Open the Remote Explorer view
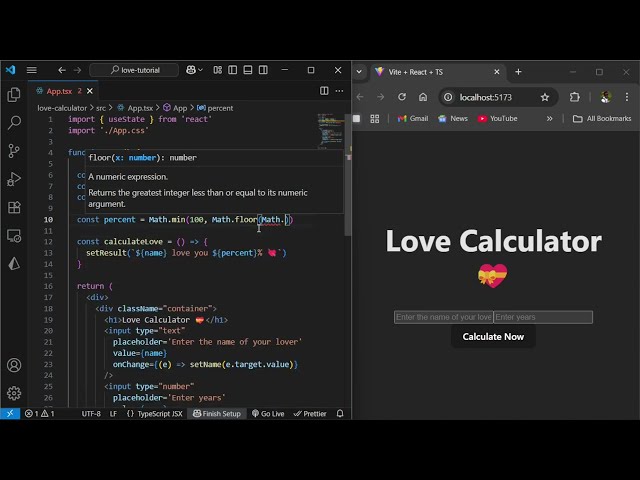 click(14, 236)
